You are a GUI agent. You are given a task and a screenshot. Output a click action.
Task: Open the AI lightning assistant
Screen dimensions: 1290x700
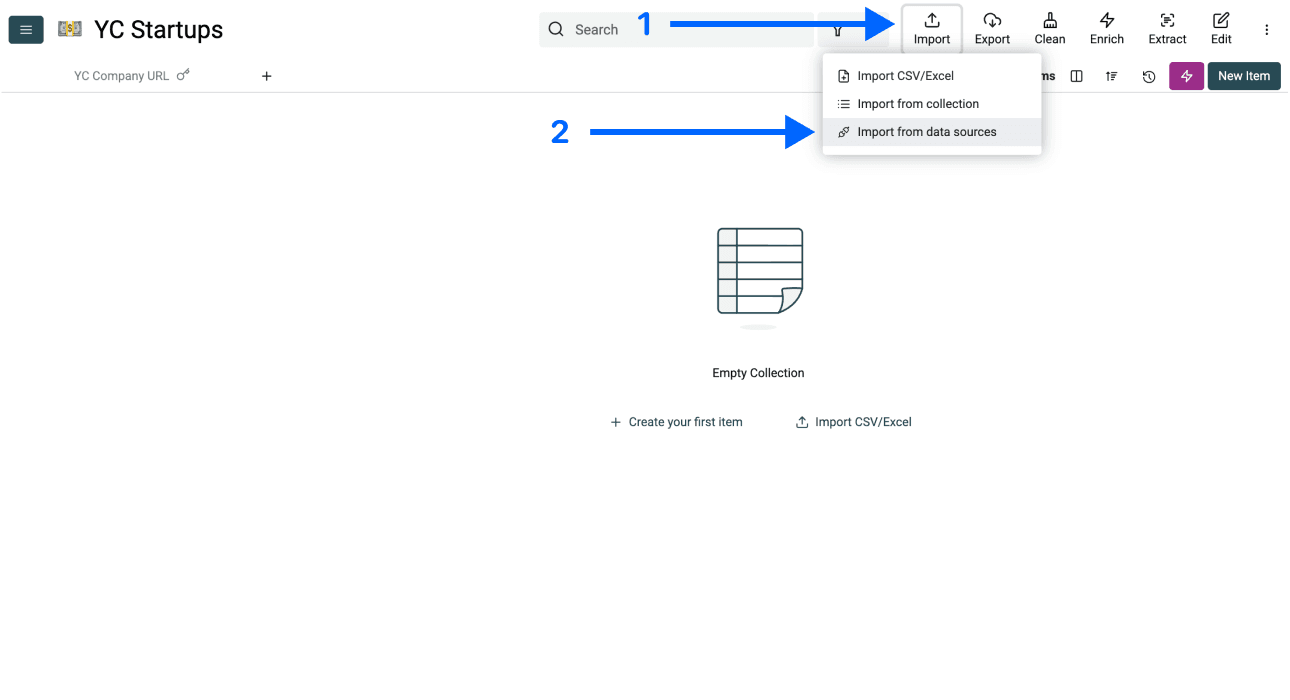[x=1186, y=76]
